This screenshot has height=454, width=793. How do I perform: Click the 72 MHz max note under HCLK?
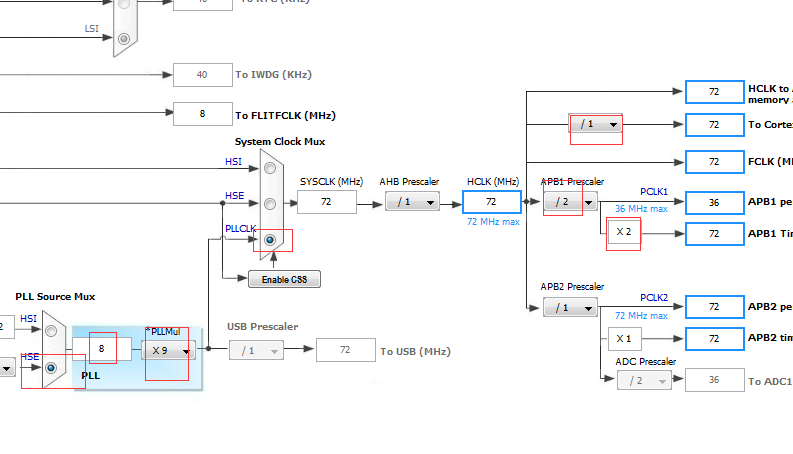point(493,222)
